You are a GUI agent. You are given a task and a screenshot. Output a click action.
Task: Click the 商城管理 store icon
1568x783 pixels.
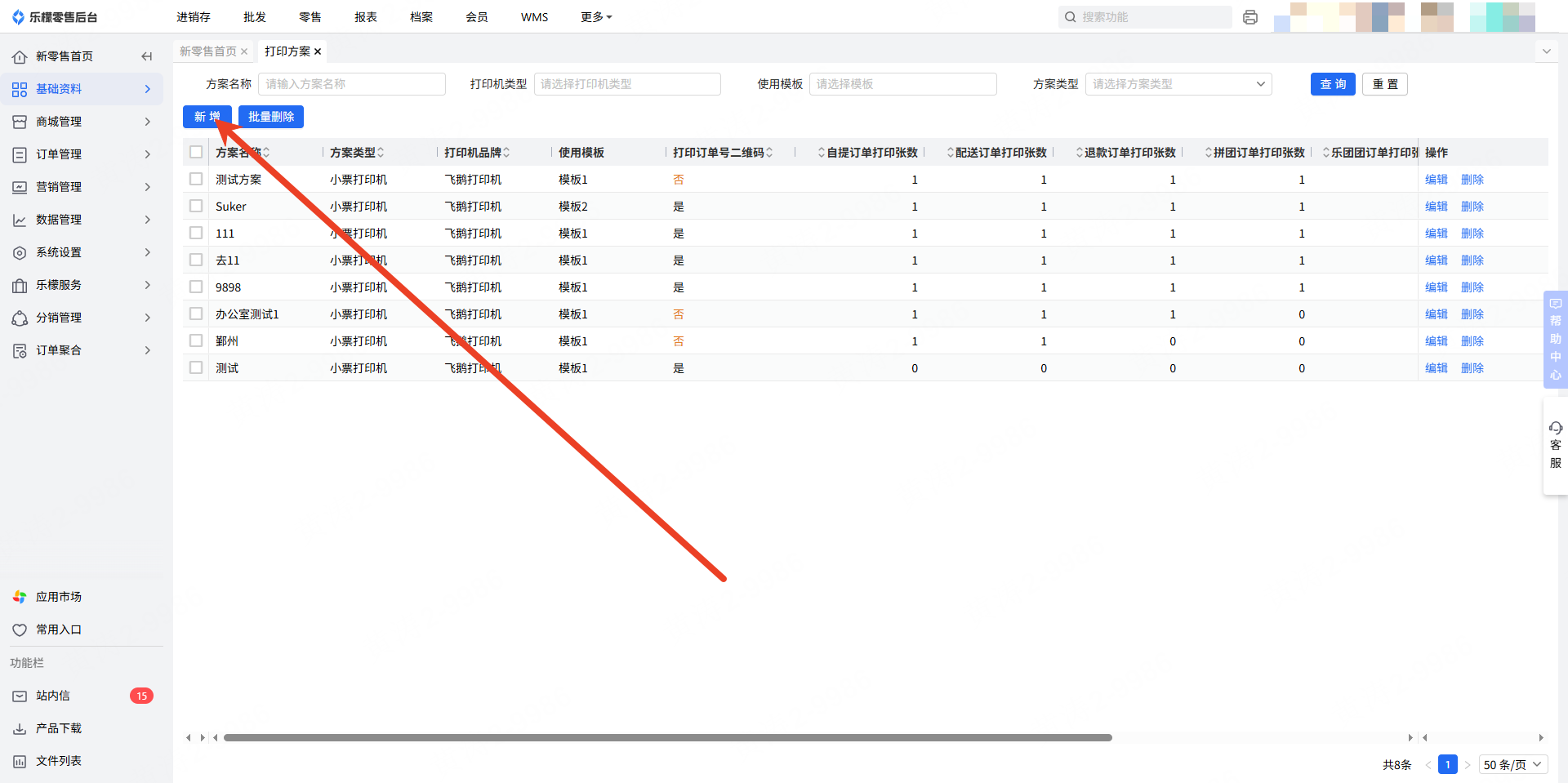[20, 122]
